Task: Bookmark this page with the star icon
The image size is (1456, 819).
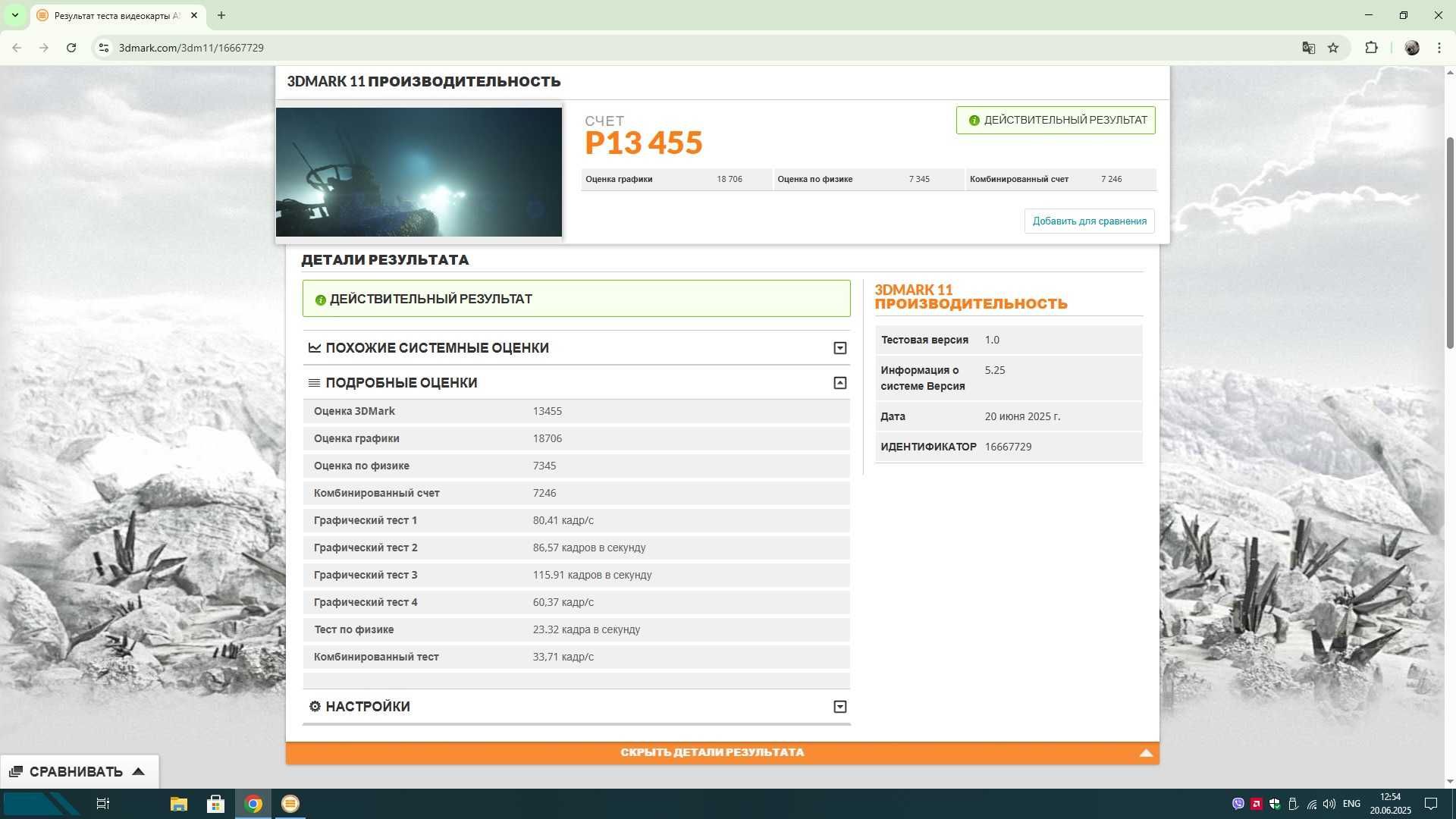Action: tap(1333, 48)
